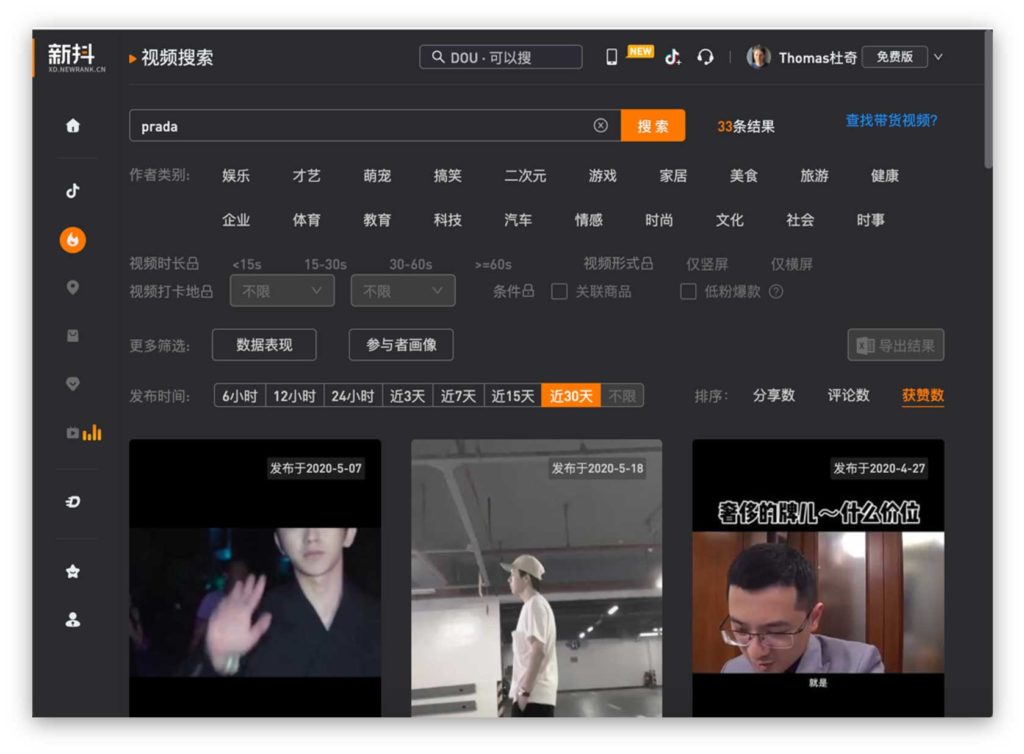
Task: Select the >=60s video length option
Action: tap(493, 264)
